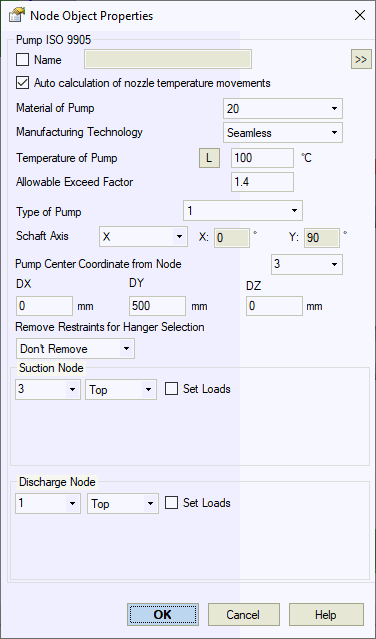
Task: Expand the Type of Pump combo box
Action: 243,211
